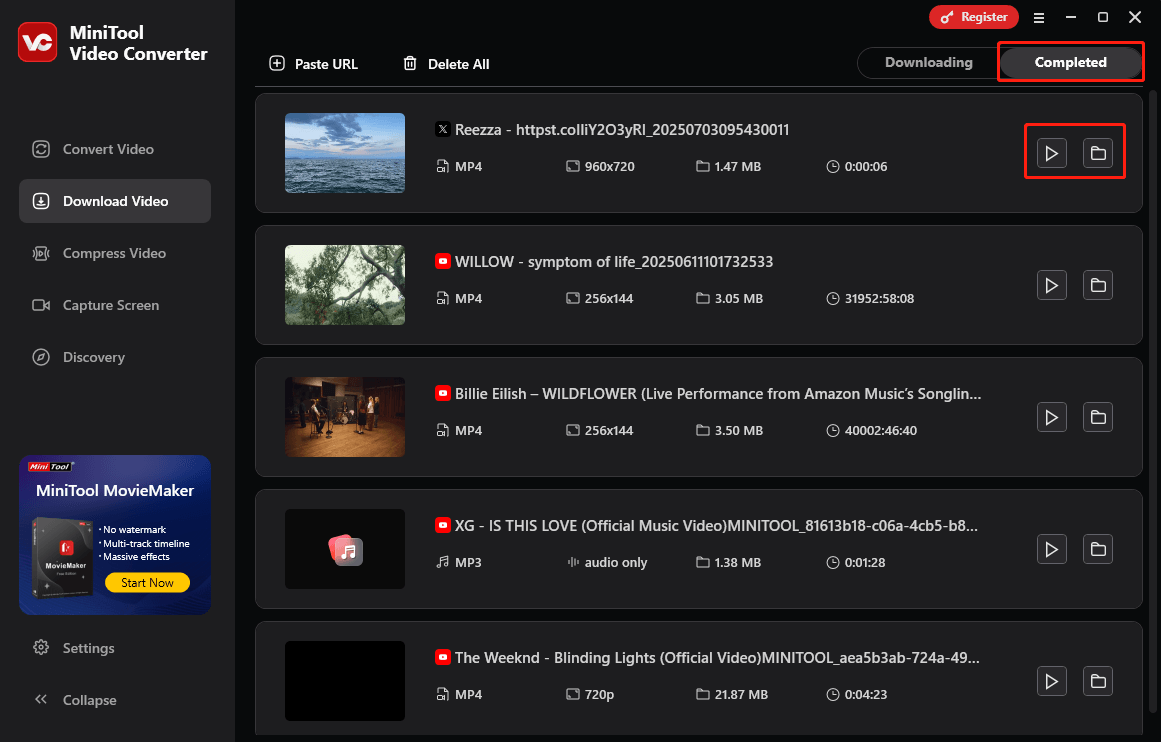Click the '0:04:23' duration
Viewport: 1161px width, 742px height.
866,694
